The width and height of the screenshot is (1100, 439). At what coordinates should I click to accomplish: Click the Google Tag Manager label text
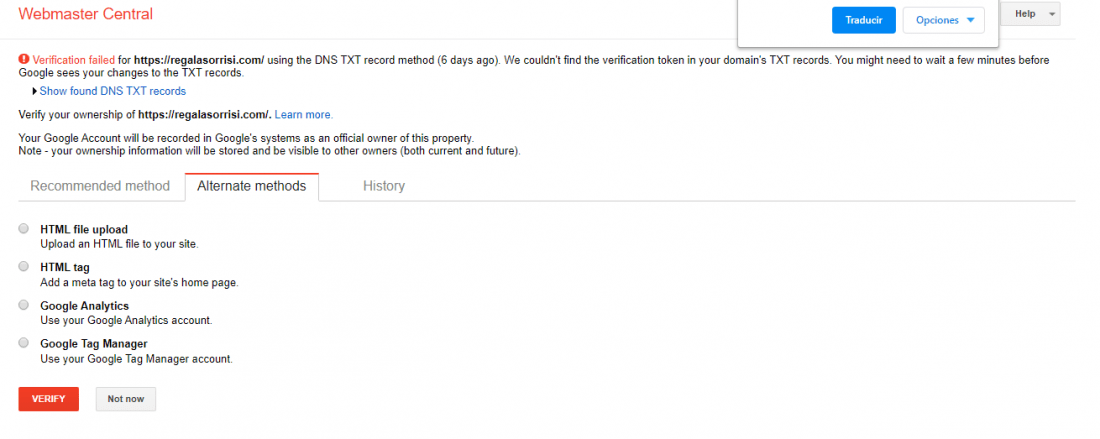tap(94, 344)
